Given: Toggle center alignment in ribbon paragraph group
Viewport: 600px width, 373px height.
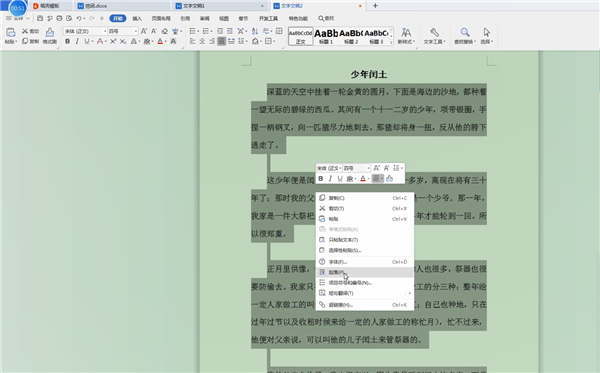Looking at the screenshot, I should [202, 41].
